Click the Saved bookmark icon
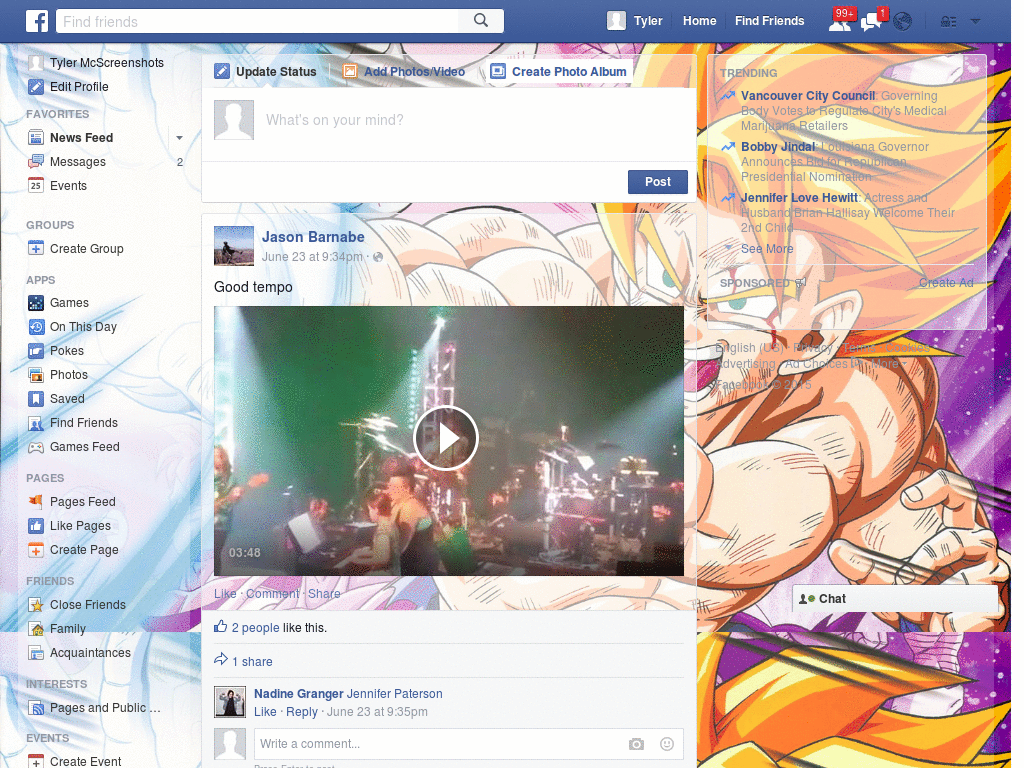1024x768 pixels. point(36,399)
